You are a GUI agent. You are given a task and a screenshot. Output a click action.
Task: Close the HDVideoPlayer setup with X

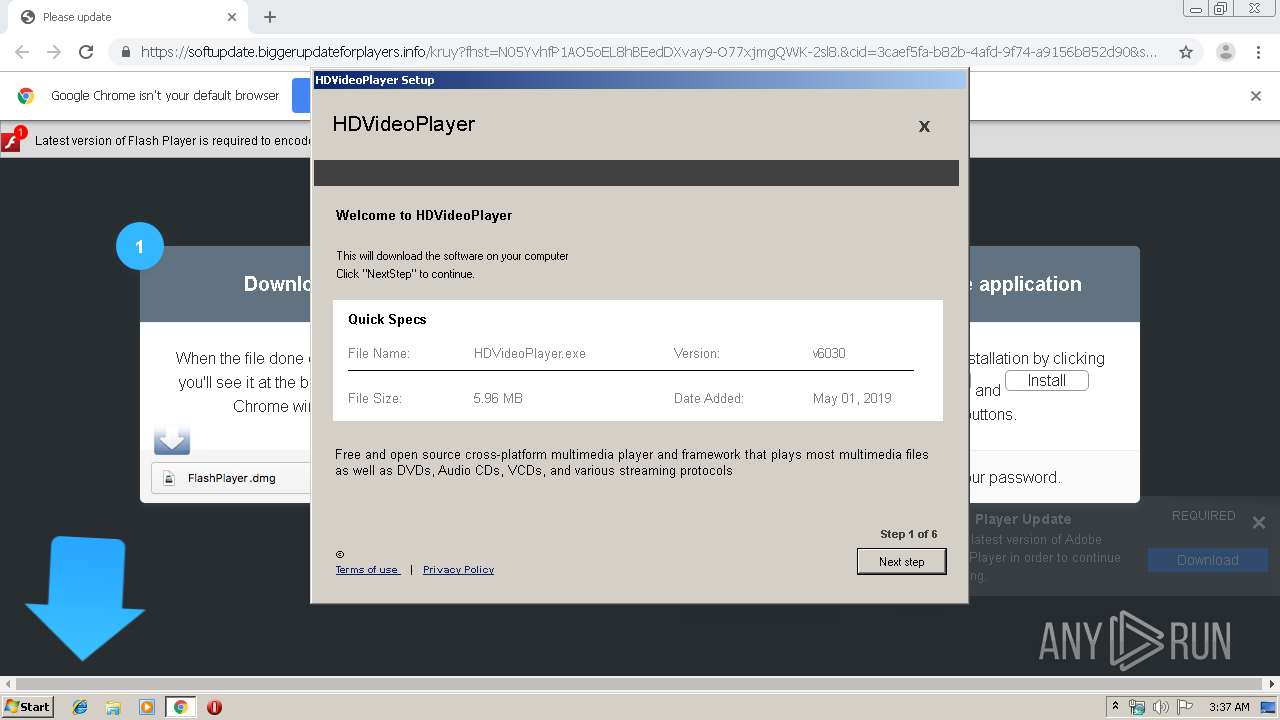coord(924,126)
